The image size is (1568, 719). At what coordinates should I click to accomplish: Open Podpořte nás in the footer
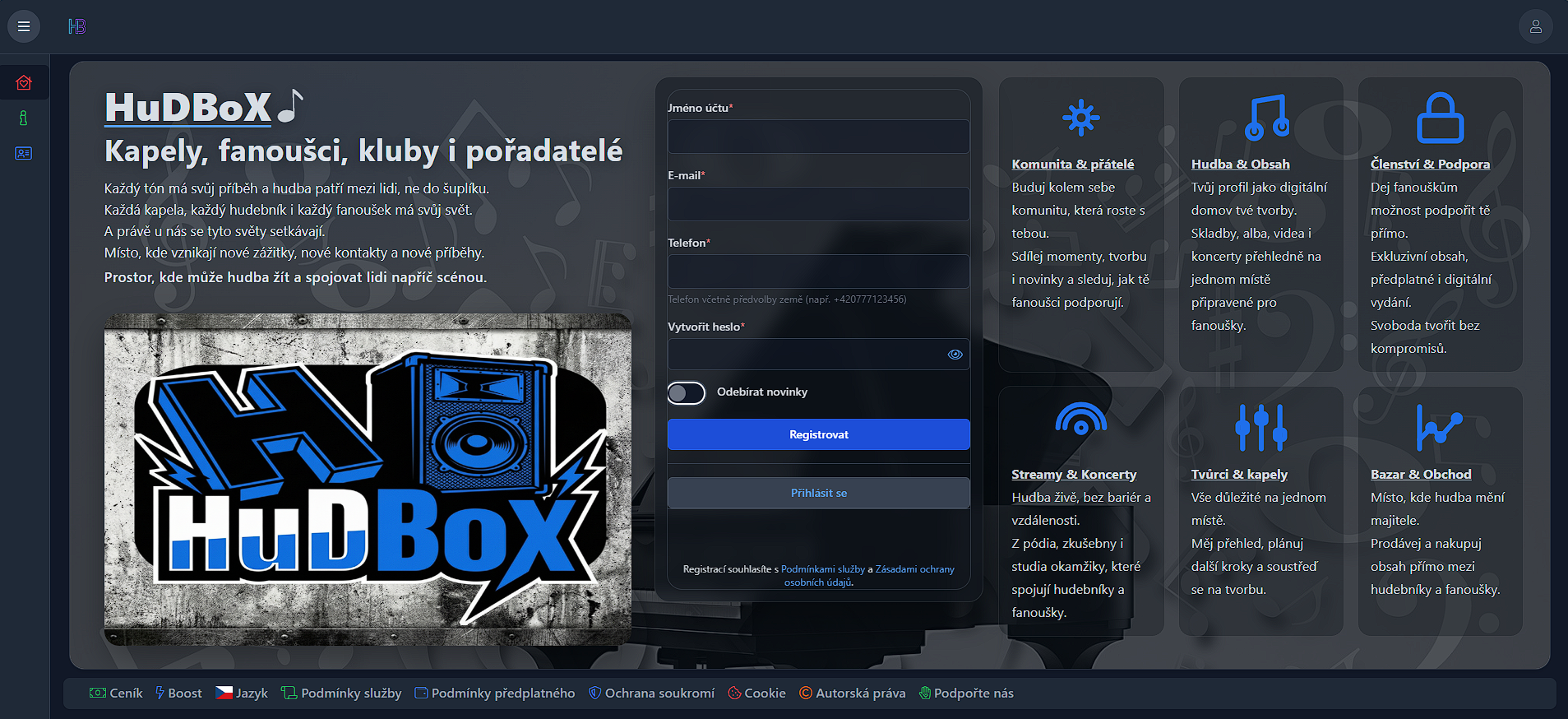point(966,693)
